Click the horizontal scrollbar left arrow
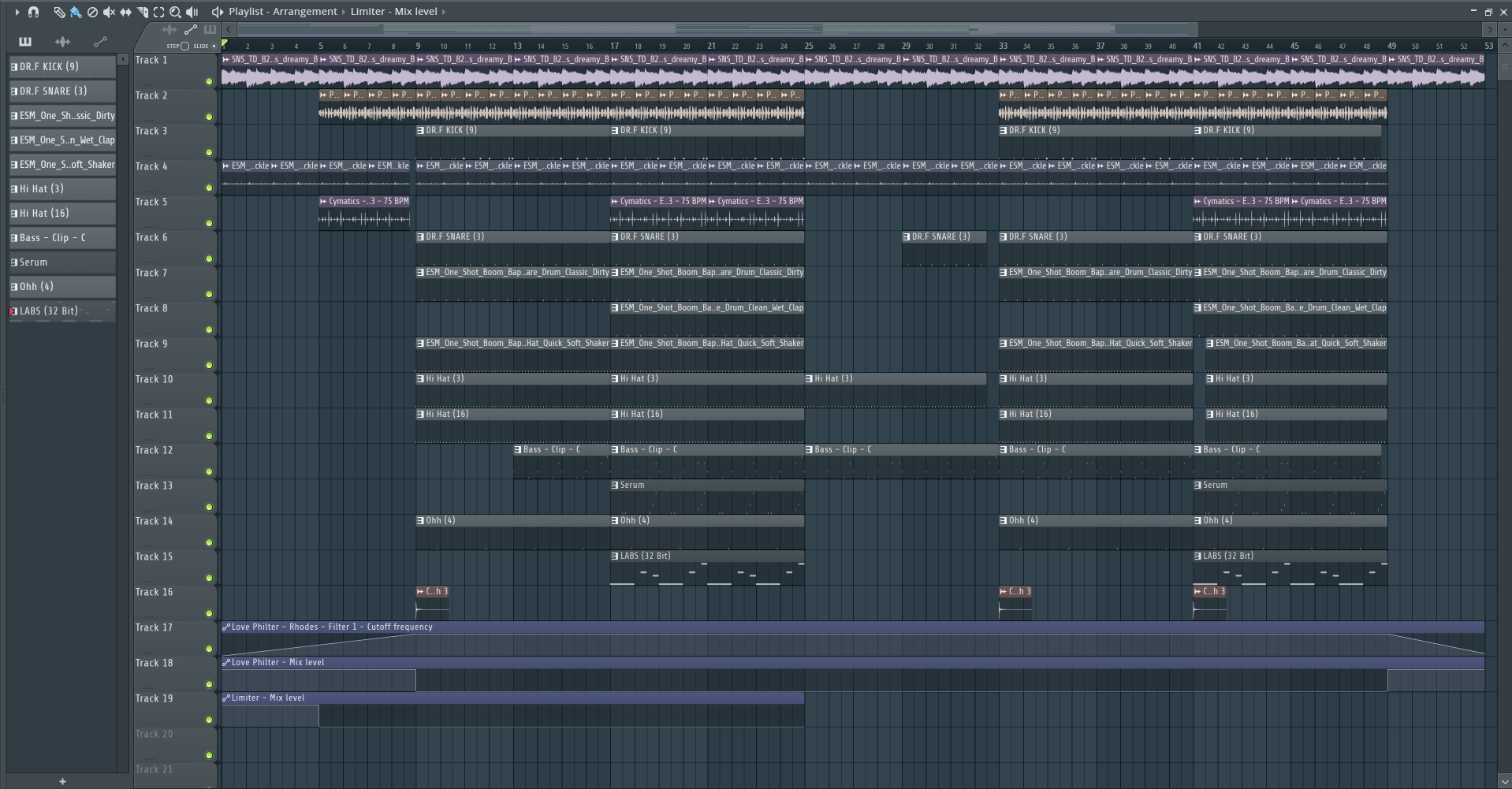 229,30
